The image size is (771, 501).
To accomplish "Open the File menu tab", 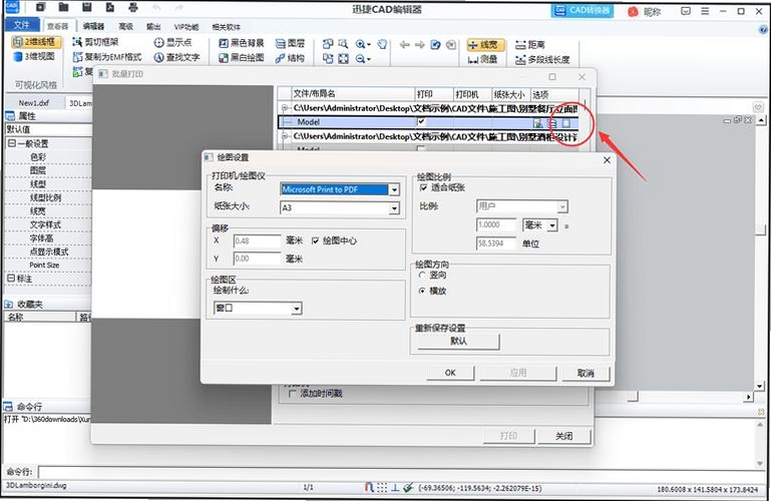I will click(x=22, y=25).
